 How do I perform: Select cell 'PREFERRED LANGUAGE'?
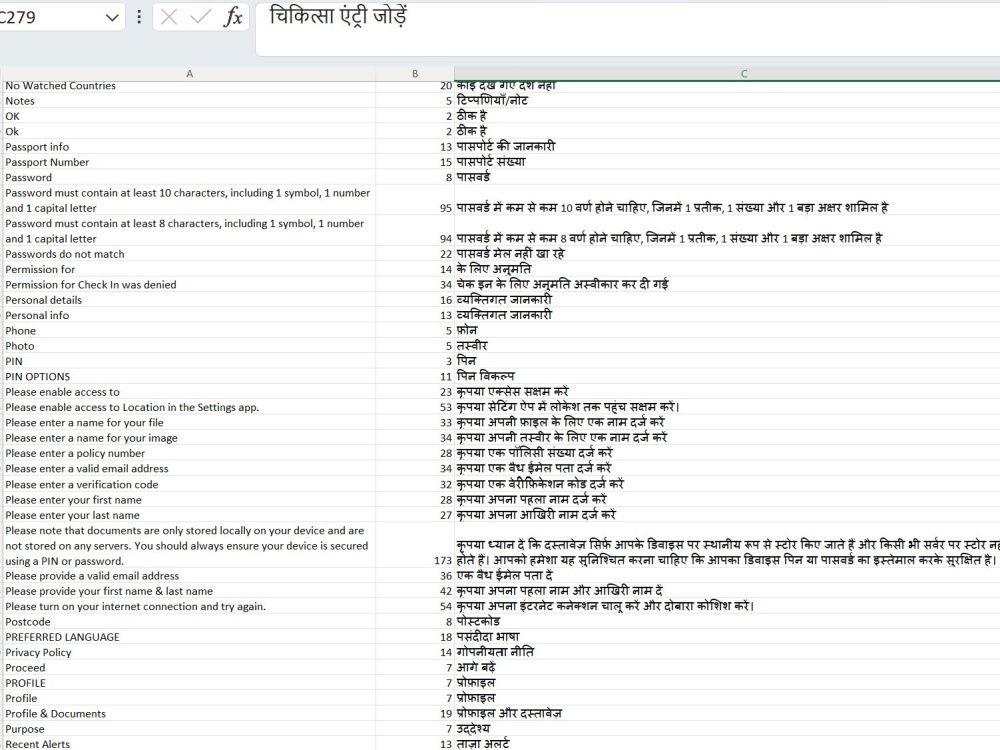[x=189, y=636]
